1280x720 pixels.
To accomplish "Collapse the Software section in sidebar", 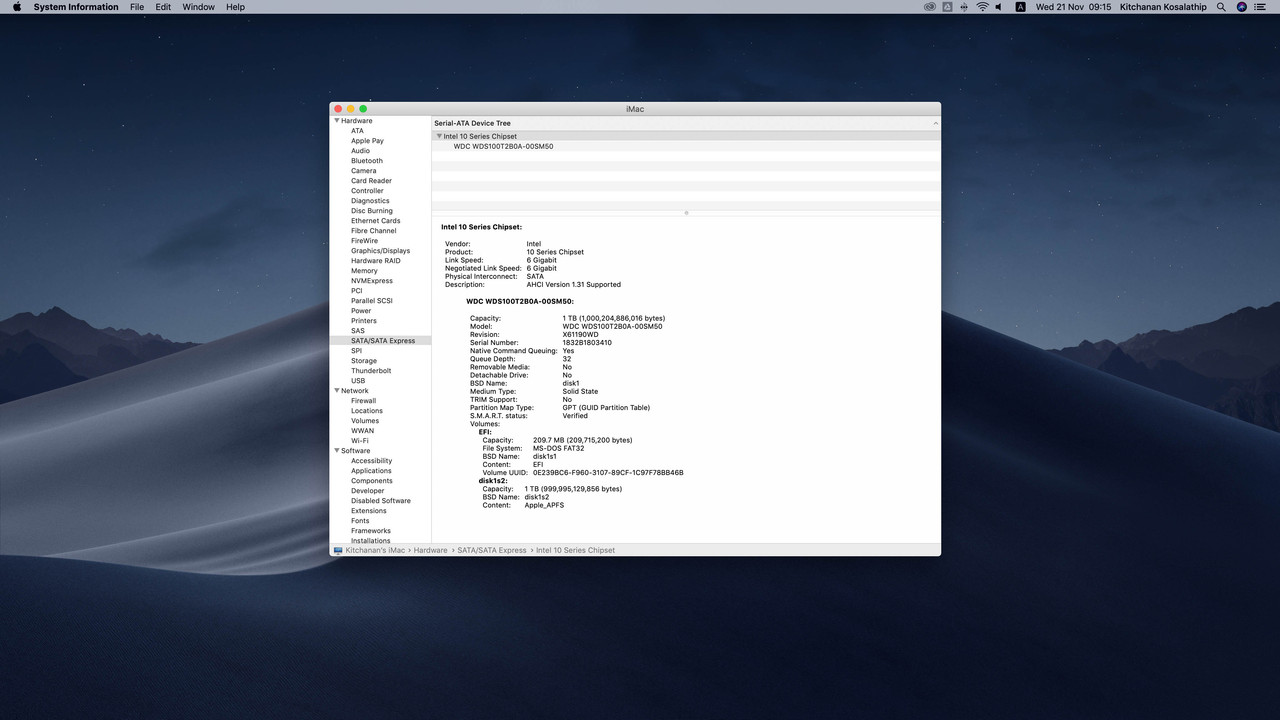I will coord(337,451).
